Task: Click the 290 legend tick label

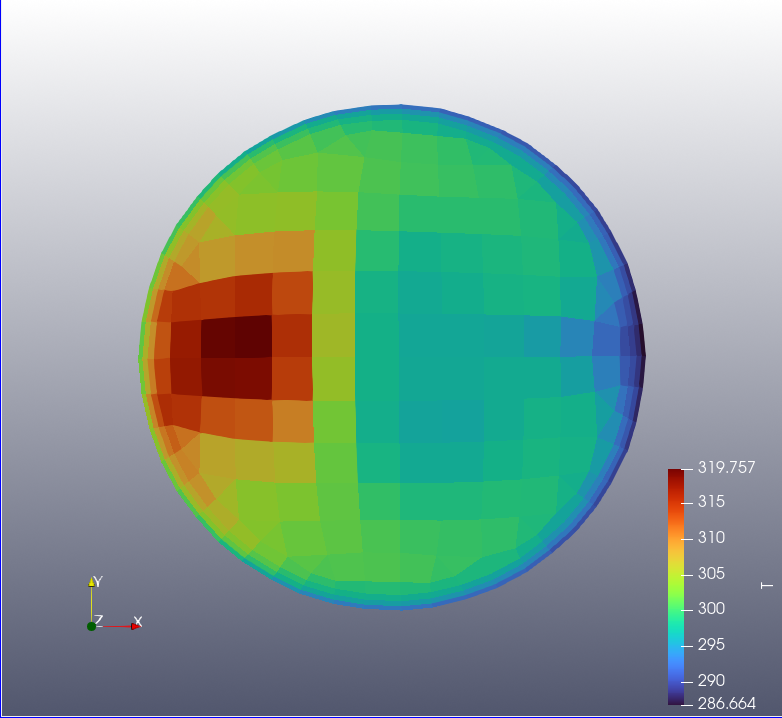Action: point(712,680)
